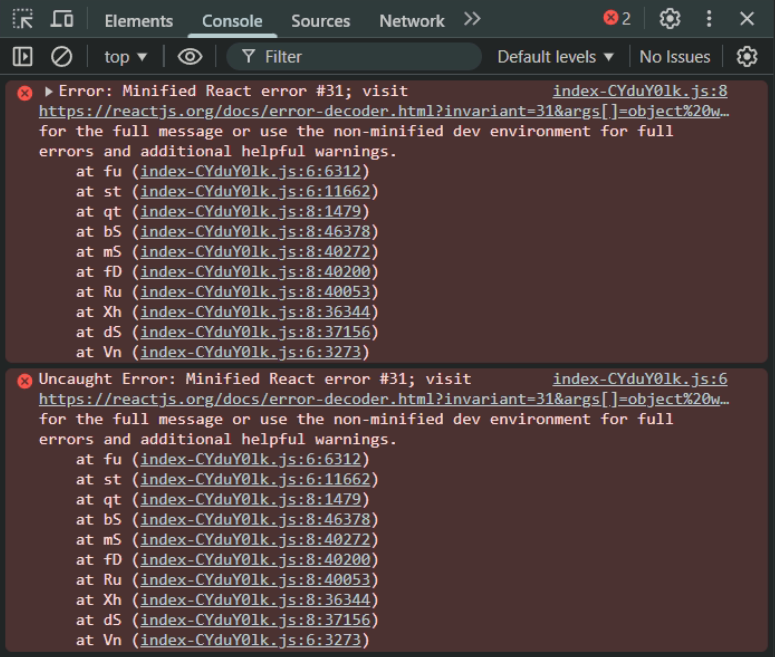Expand the first error's disclosure triangle
The height and width of the screenshot is (657, 775).
pos(48,91)
